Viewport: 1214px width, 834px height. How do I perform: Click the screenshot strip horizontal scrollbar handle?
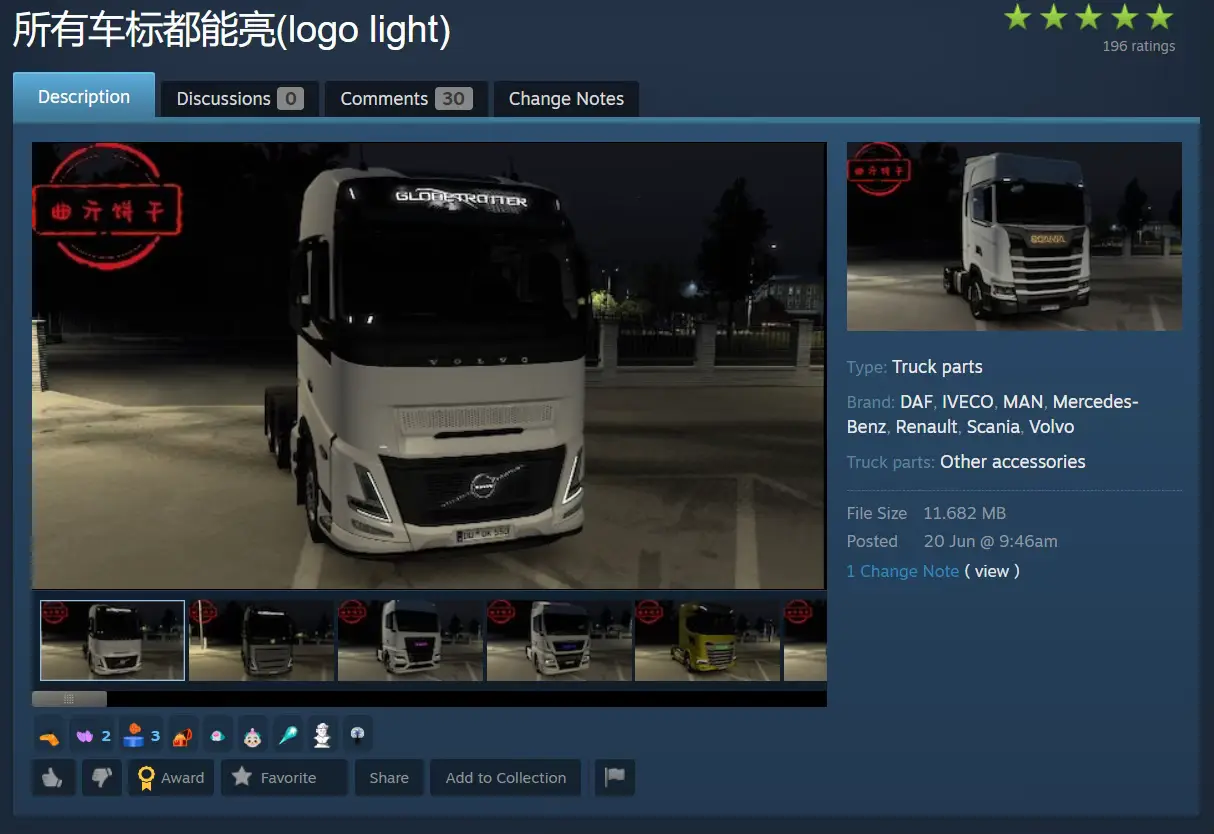point(69,699)
